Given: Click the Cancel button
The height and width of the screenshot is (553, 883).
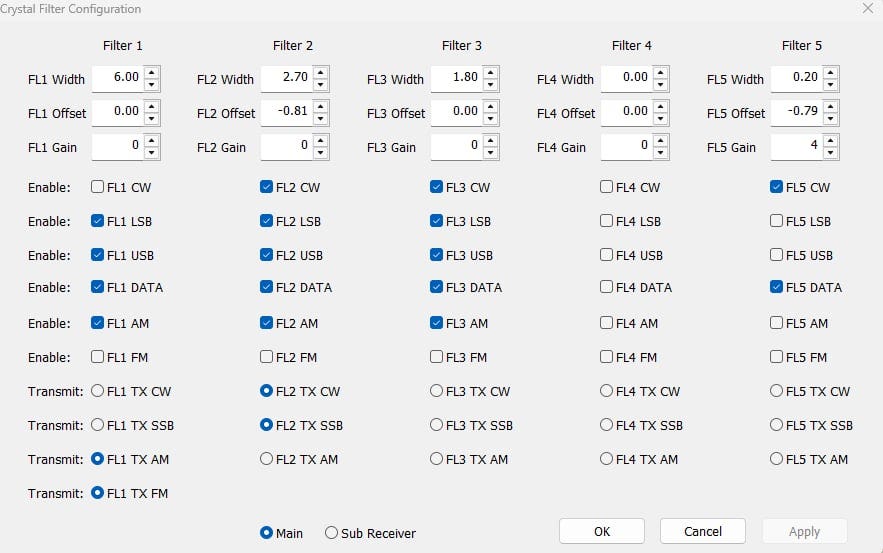Looking at the screenshot, I should [703, 531].
